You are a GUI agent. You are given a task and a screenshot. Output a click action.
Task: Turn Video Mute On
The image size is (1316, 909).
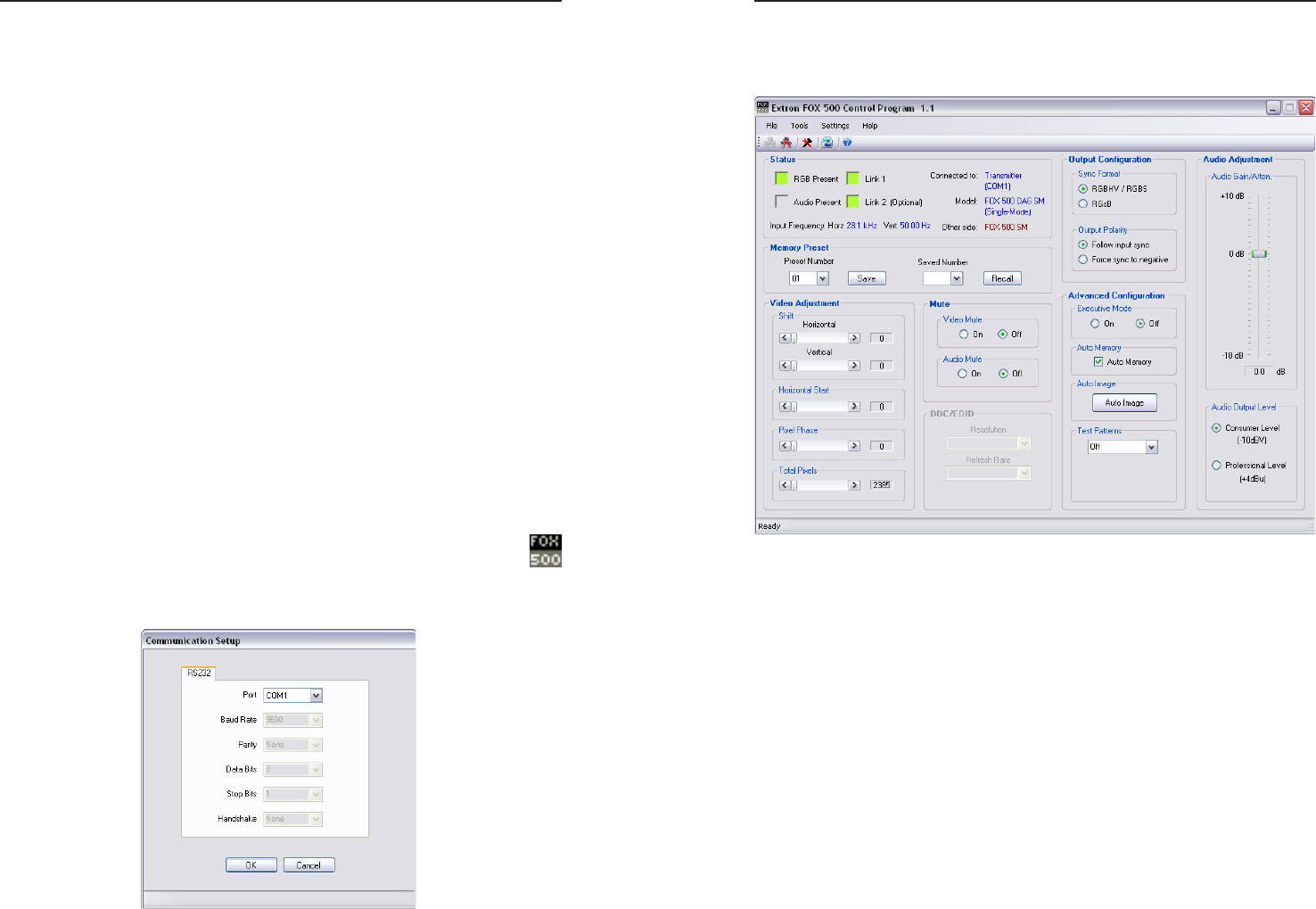tap(964, 335)
